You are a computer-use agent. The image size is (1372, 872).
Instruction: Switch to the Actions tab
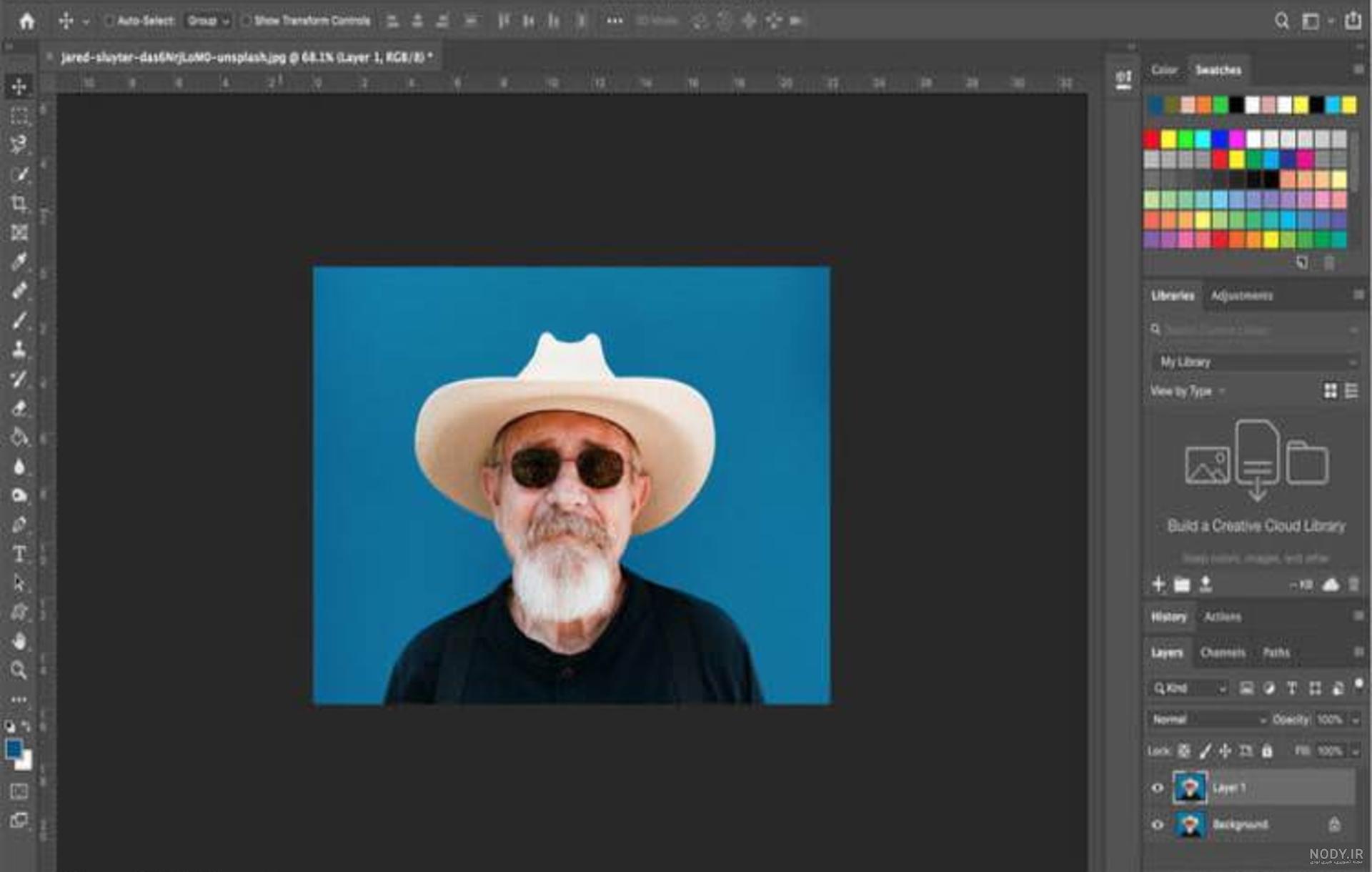tap(1223, 617)
